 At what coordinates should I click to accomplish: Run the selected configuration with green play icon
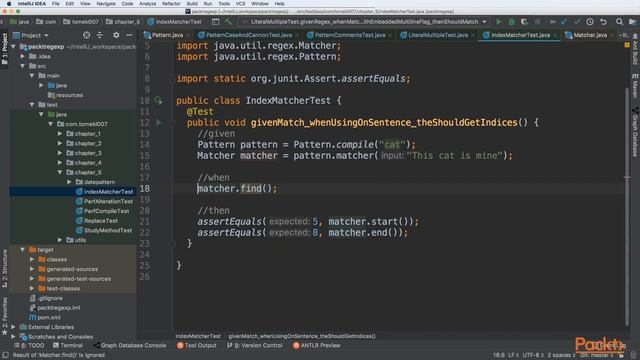click(498, 22)
